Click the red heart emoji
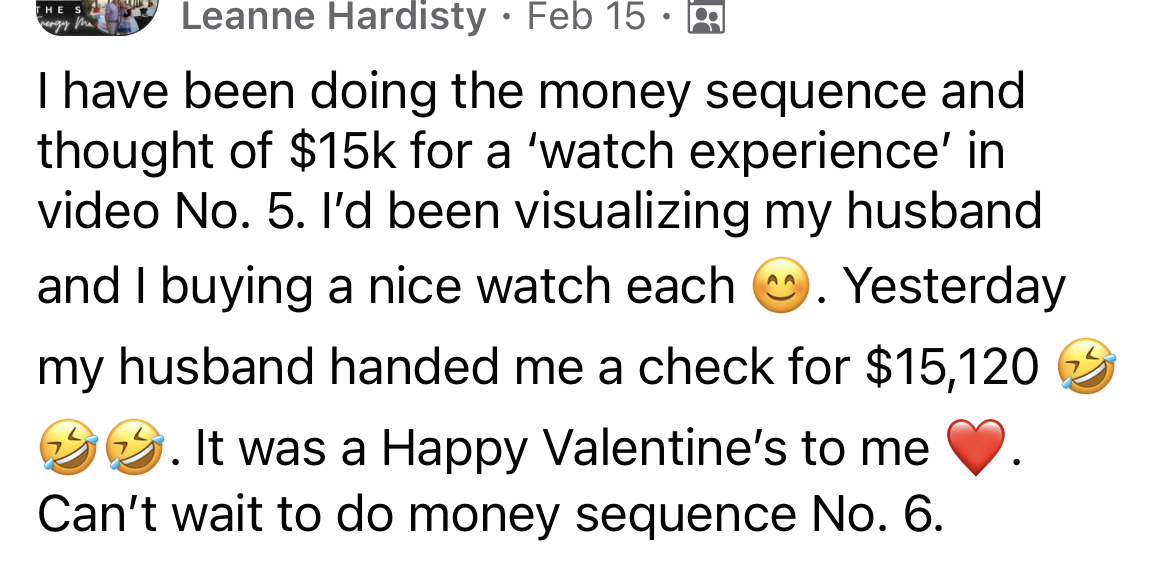Image resolution: width=1170 pixels, height=569 pixels. [973, 449]
